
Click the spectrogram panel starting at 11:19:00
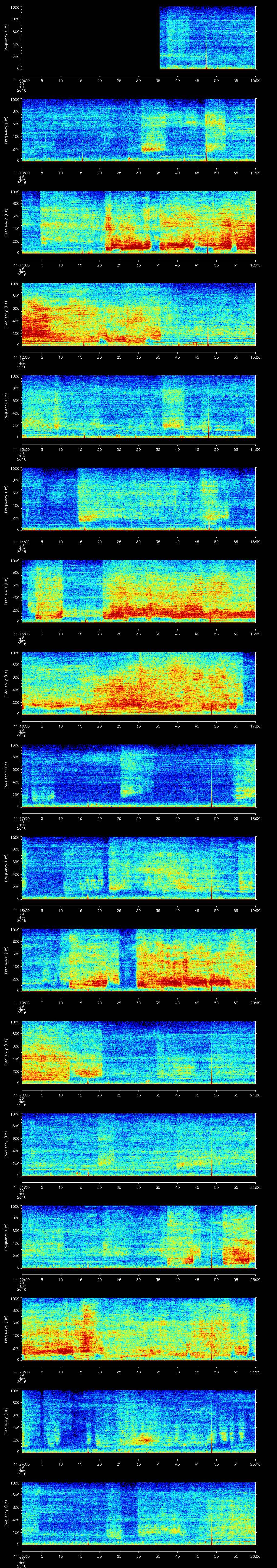click(139, 960)
